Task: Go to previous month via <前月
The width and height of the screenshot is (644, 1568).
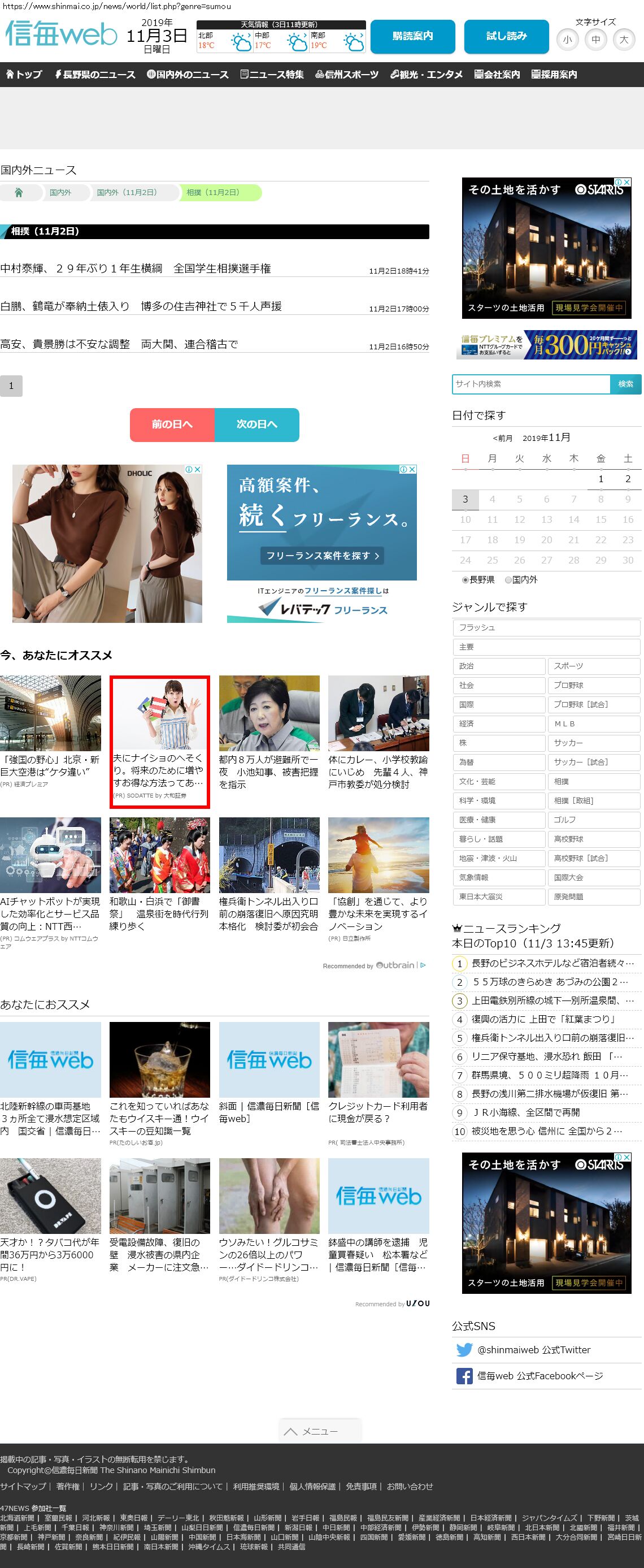Action: [502, 438]
